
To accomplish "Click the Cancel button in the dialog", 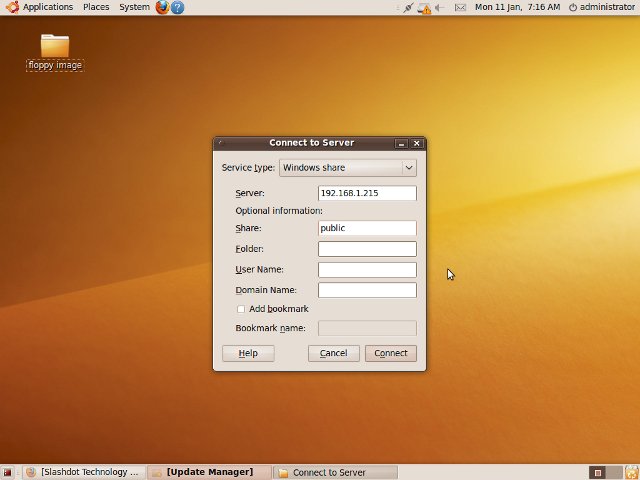I will click(333, 353).
